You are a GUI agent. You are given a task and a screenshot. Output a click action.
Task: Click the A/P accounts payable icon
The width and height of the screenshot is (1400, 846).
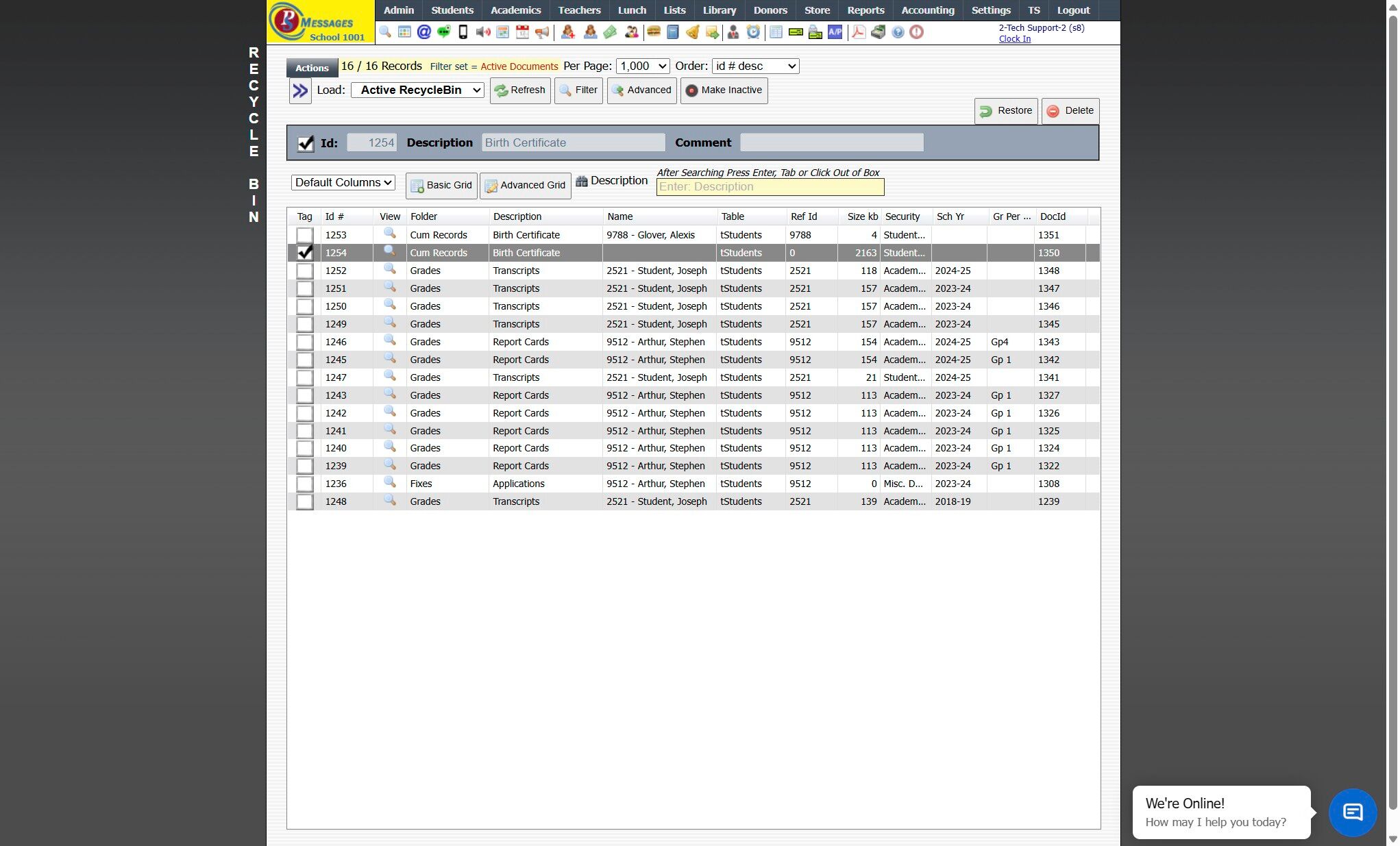pos(835,32)
